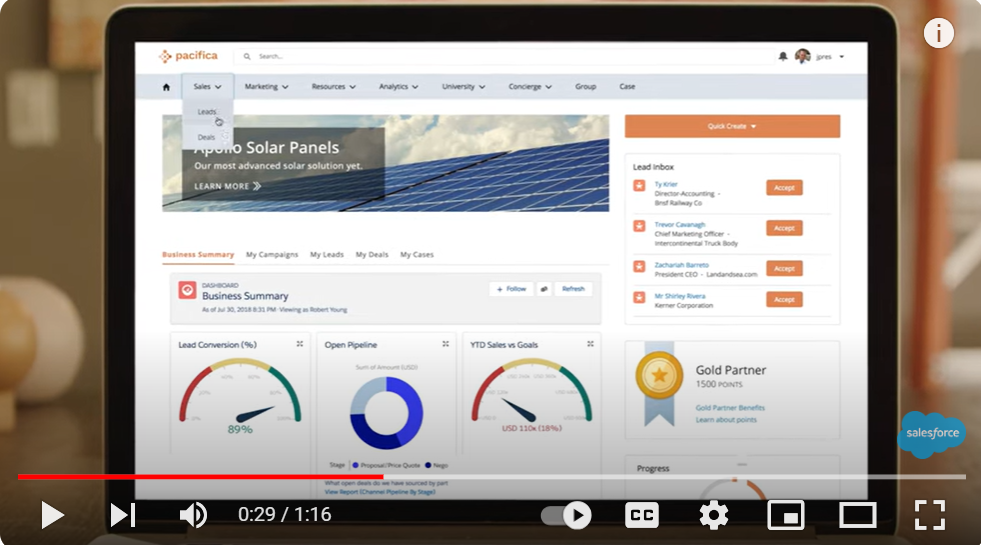The width and height of the screenshot is (981, 545).
Task: Select Deals from Sales menu
Action: pyautogui.click(x=206, y=137)
